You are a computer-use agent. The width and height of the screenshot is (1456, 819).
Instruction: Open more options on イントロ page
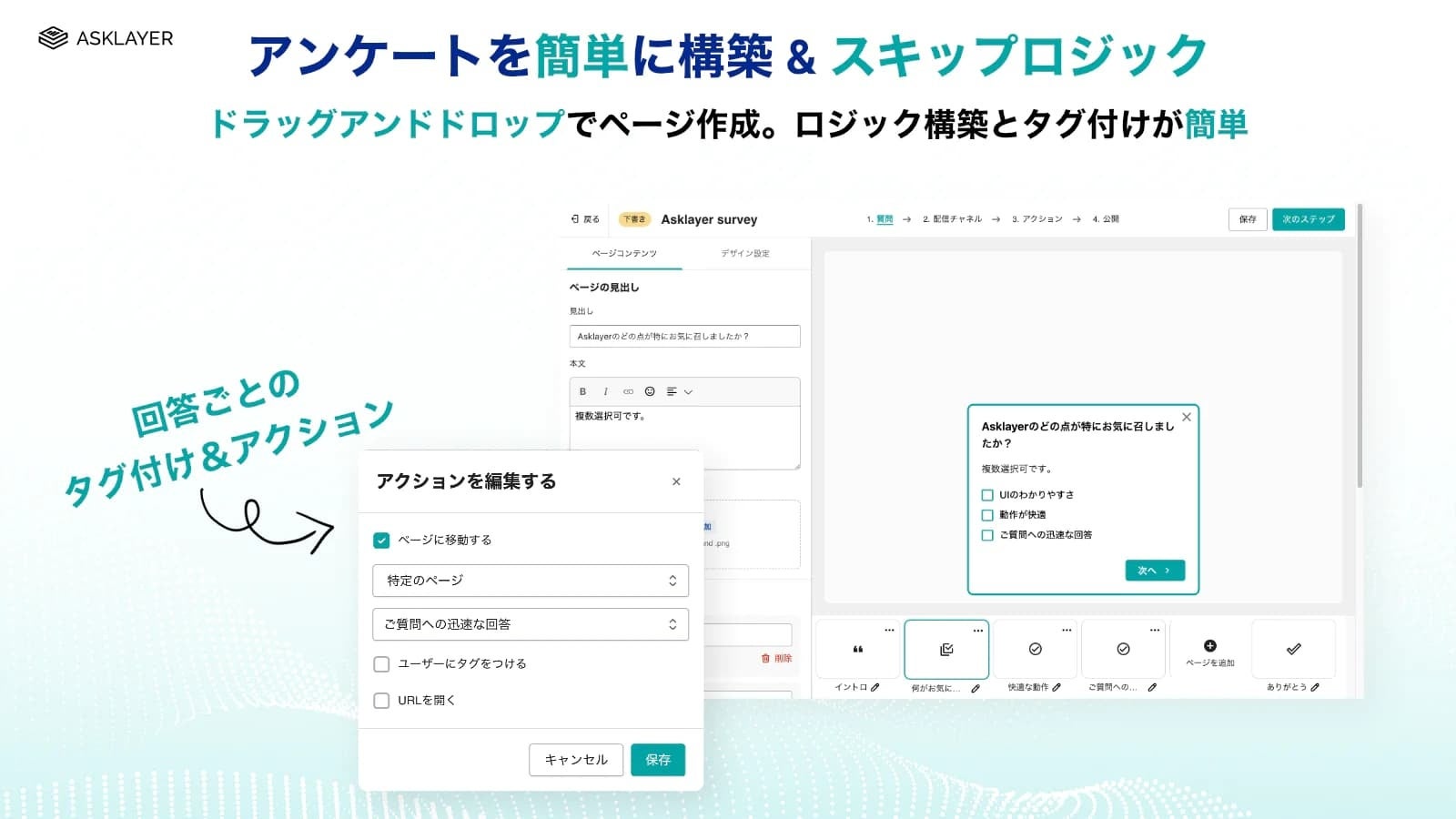[889, 630]
